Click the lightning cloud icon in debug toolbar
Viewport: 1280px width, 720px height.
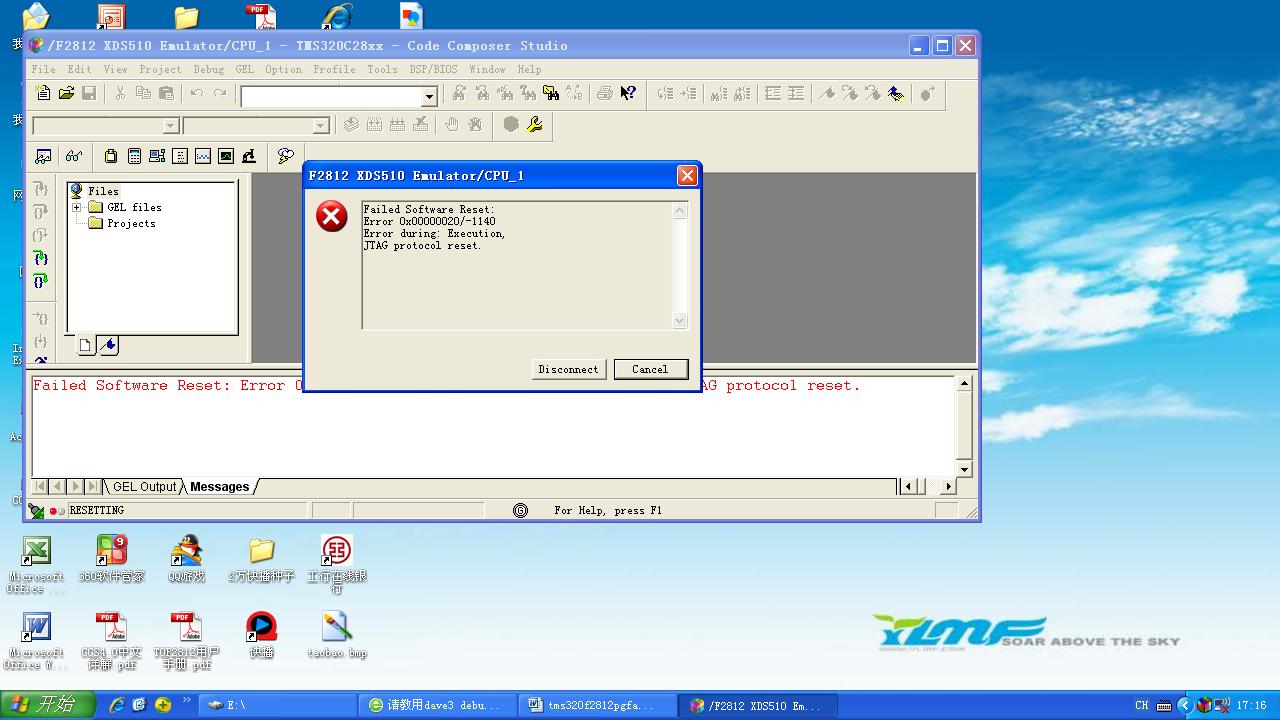286,156
